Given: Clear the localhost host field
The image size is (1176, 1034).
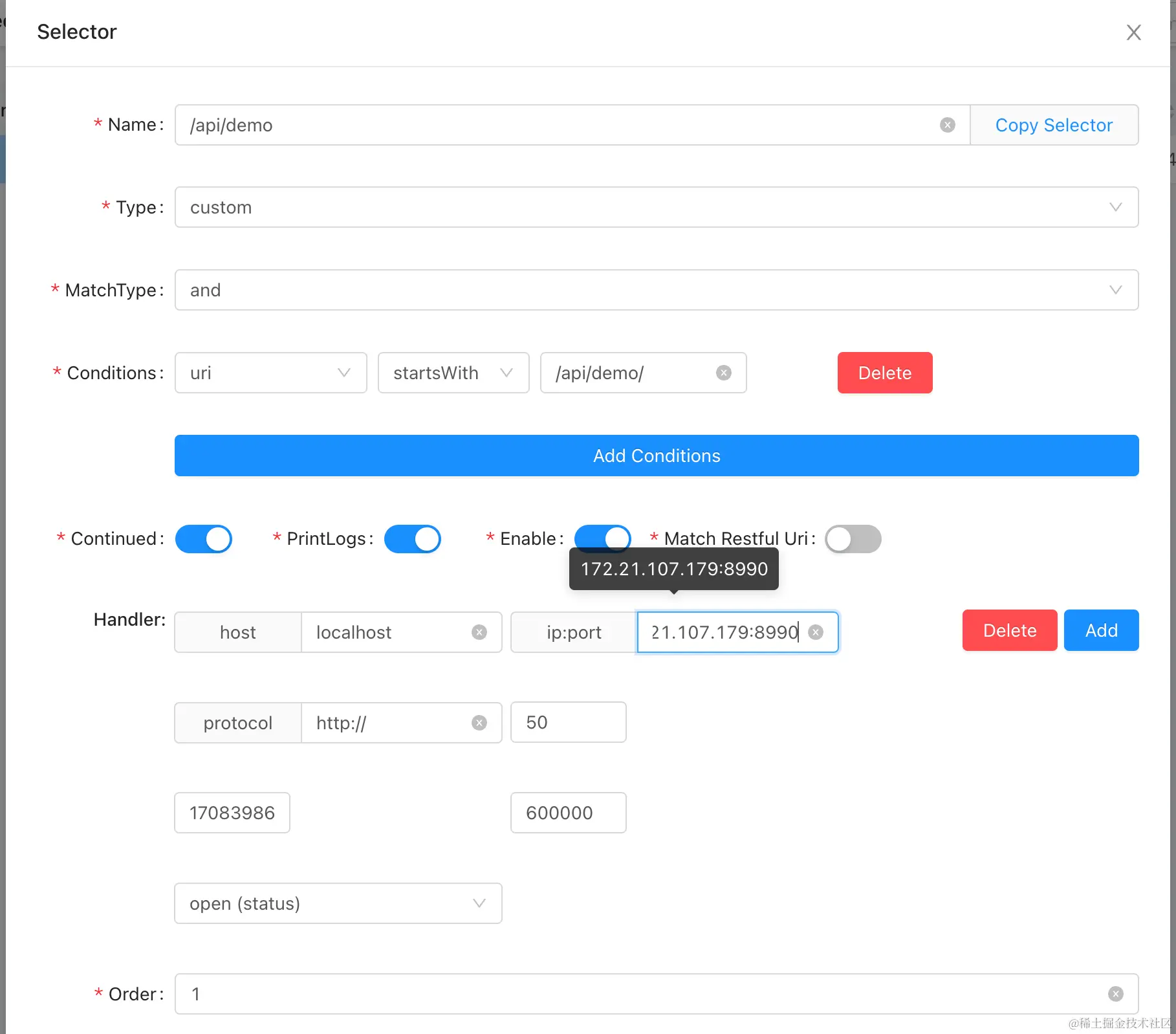Looking at the screenshot, I should point(479,632).
